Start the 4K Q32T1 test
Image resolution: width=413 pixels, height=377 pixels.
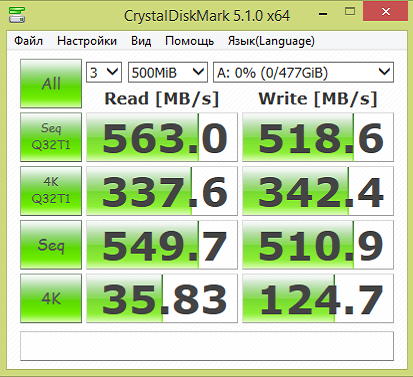coord(51,191)
